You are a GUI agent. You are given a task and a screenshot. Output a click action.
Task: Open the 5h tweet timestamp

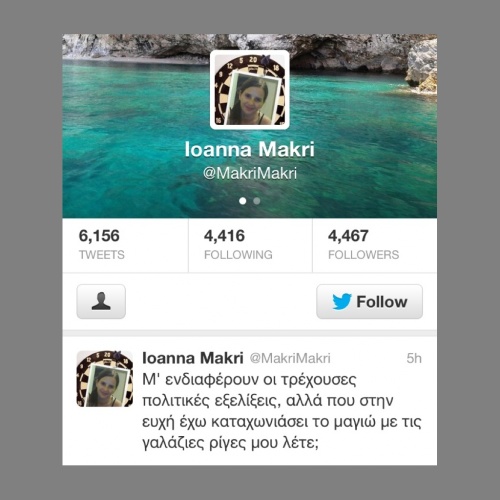point(414,358)
